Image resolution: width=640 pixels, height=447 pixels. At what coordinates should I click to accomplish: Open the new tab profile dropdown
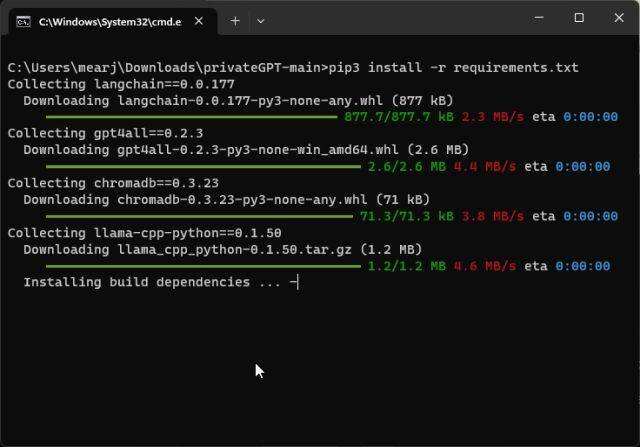[x=261, y=21]
